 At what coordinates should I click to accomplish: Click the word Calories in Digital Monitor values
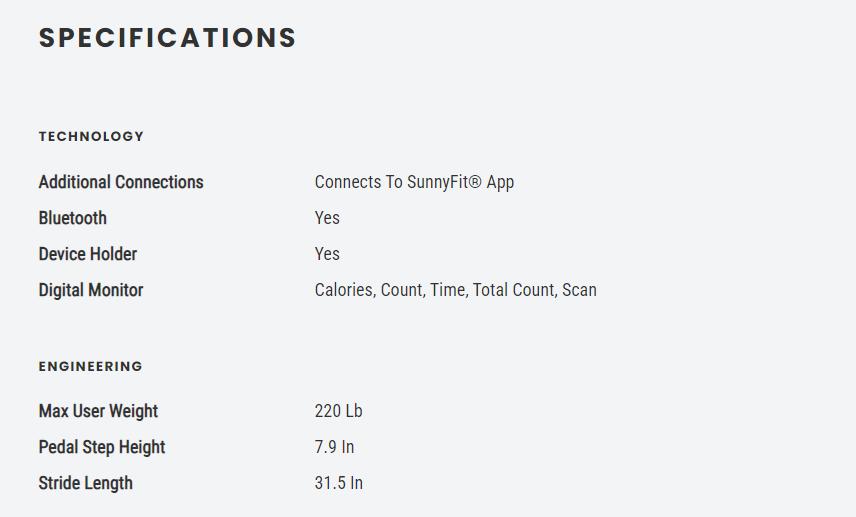point(344,290)
